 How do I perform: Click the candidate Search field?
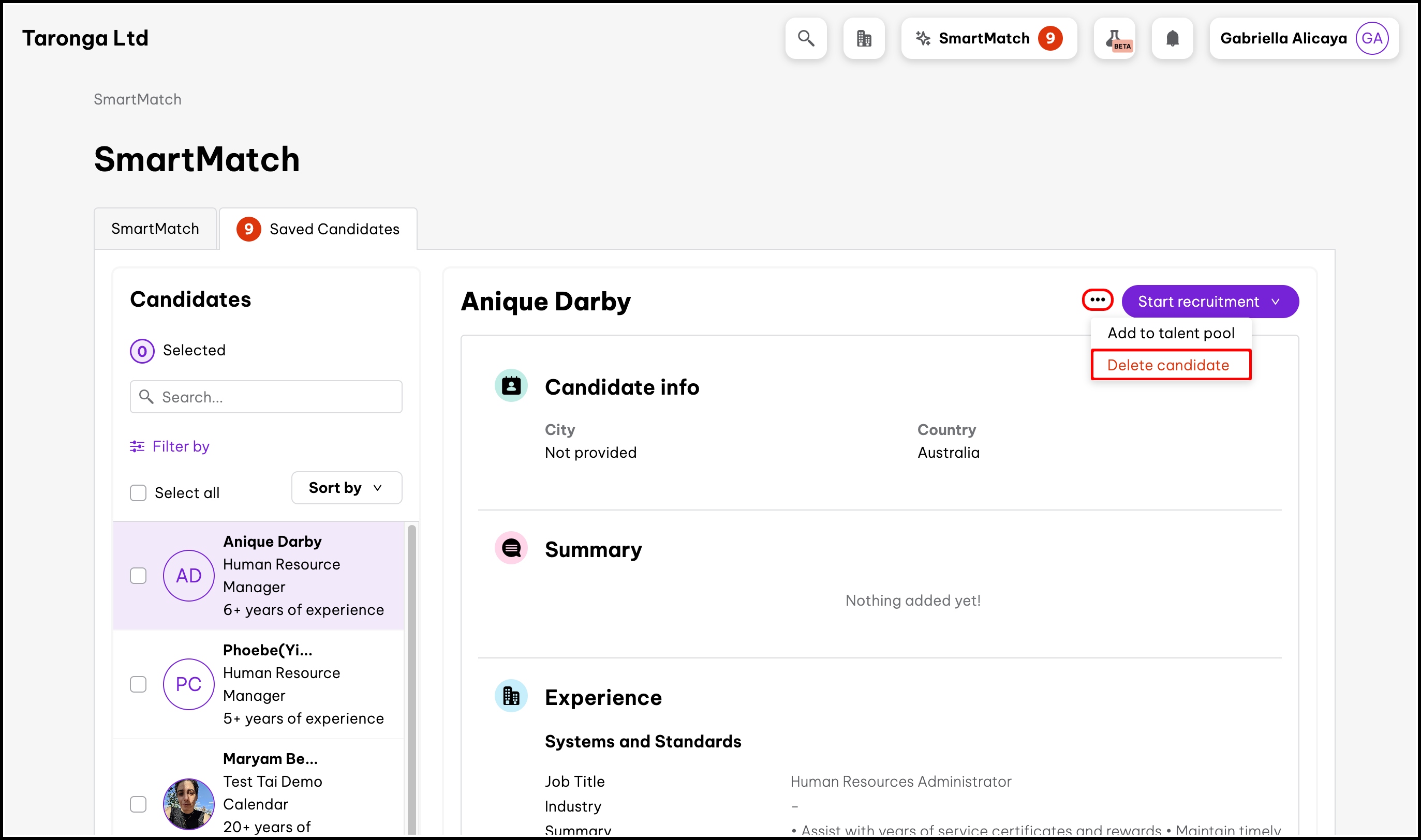click(266, 397)
